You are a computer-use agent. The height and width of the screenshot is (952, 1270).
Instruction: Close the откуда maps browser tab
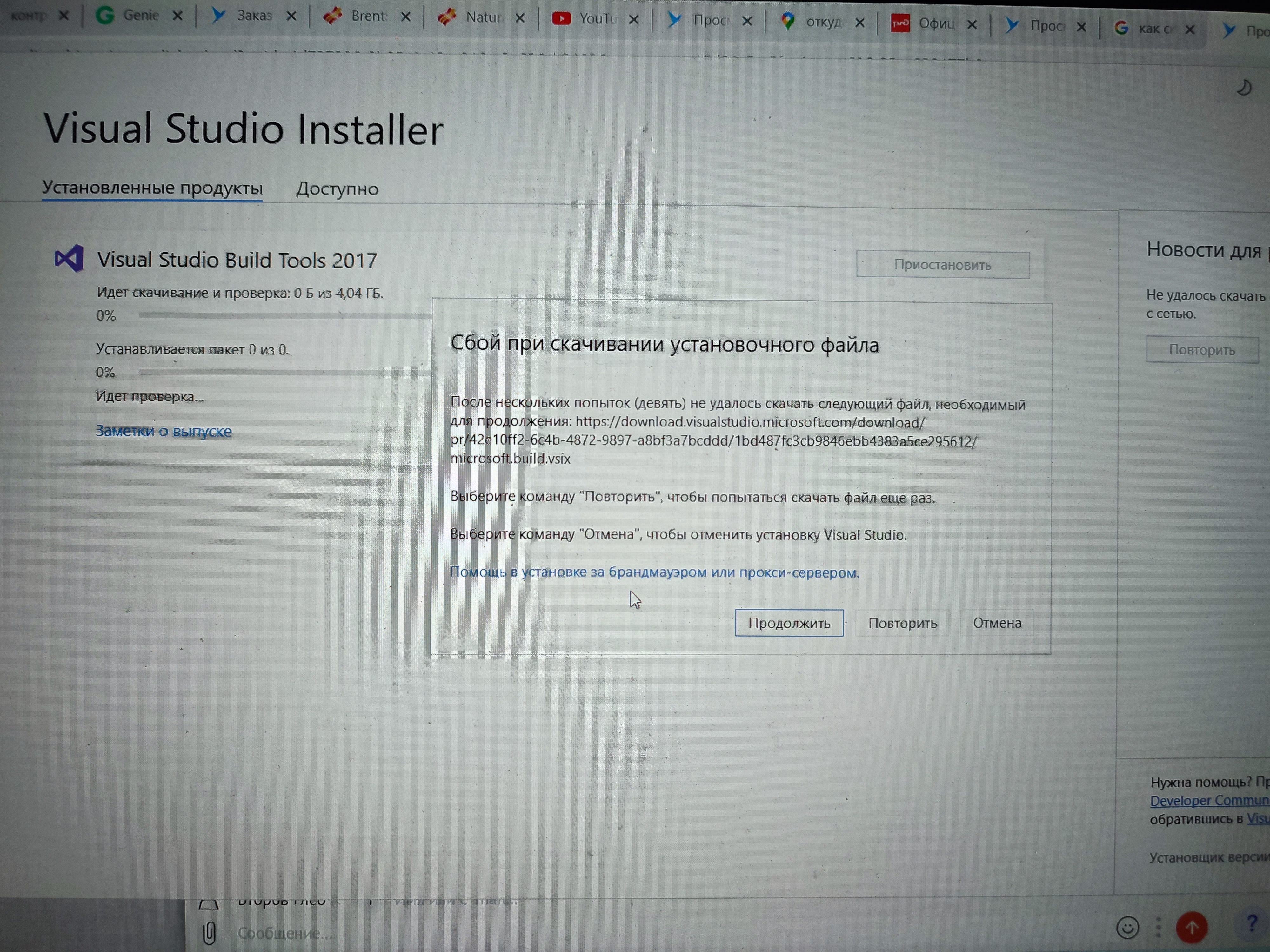pyautogui.click(x=860, y=23)
